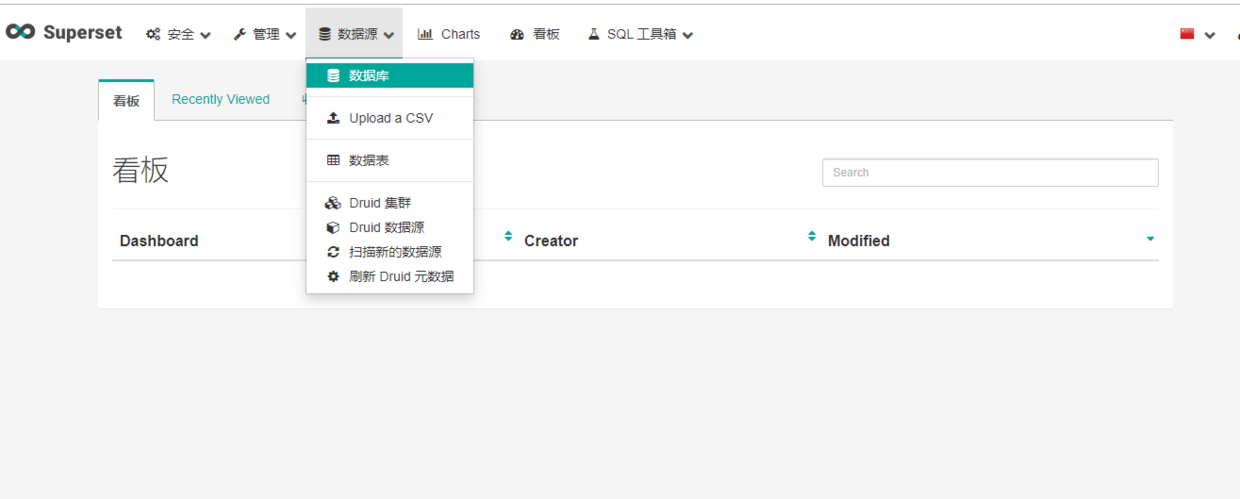
Task: Click the Superset brand name
Action: pyautogui.click(x=82, y=33)
